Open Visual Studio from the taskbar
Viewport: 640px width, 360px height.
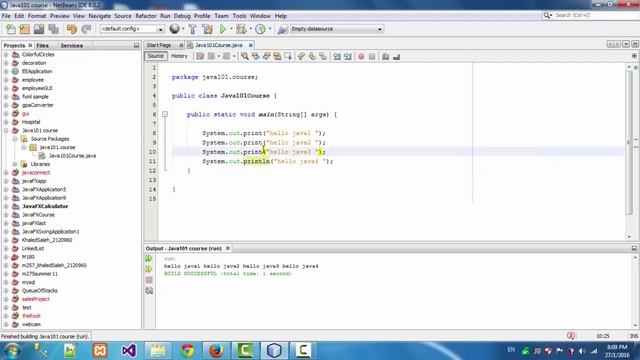pos(129,350)
